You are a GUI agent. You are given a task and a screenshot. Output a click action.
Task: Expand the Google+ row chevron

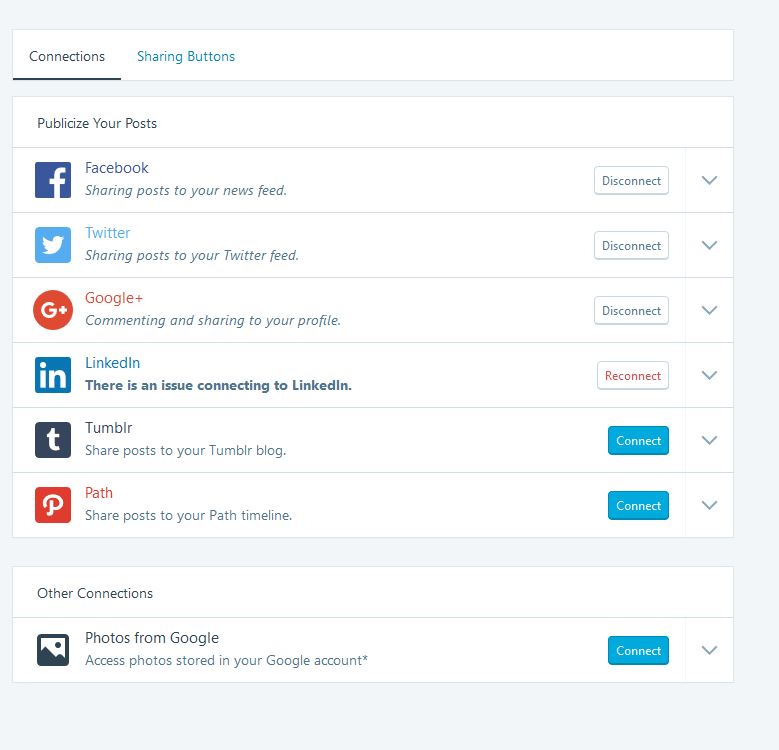coord(709,310)
